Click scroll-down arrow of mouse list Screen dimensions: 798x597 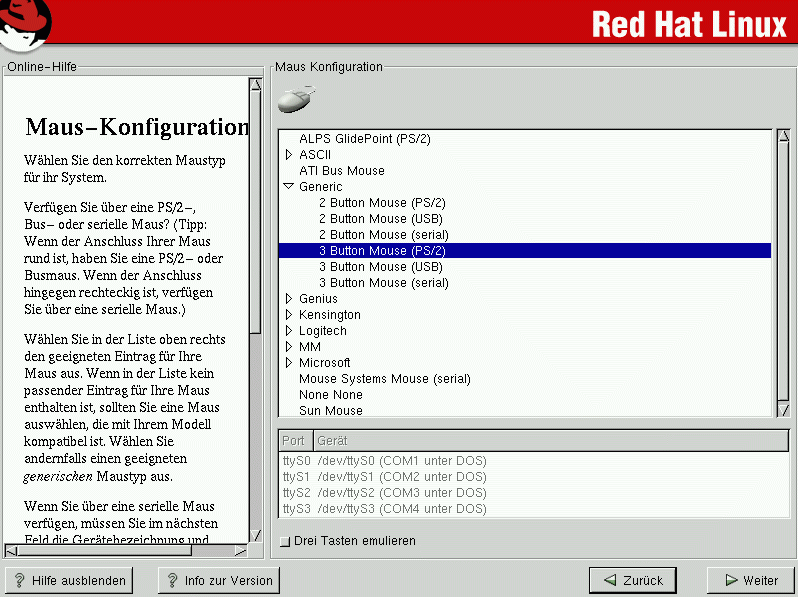[x=783, y=410]
